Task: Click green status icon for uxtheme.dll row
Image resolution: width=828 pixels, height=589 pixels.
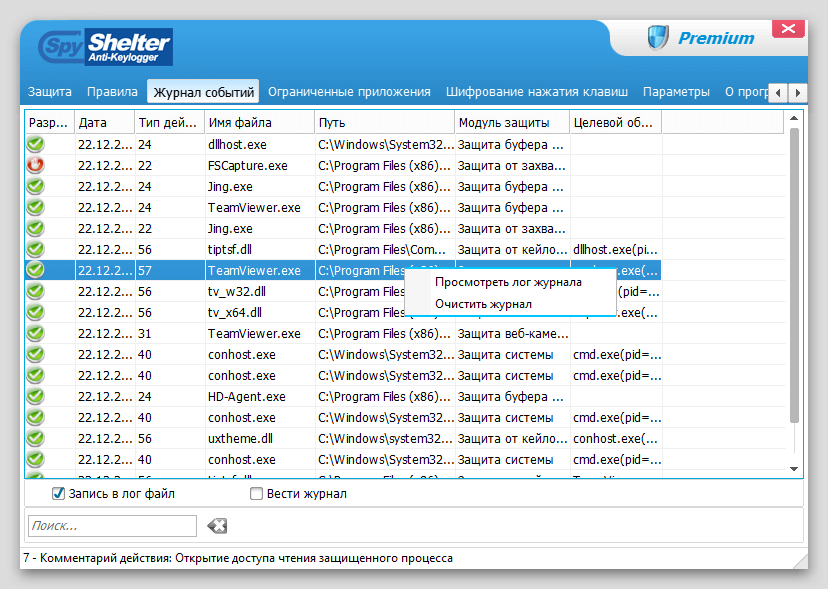Action: pyautogui.click(x=35, y=438)
